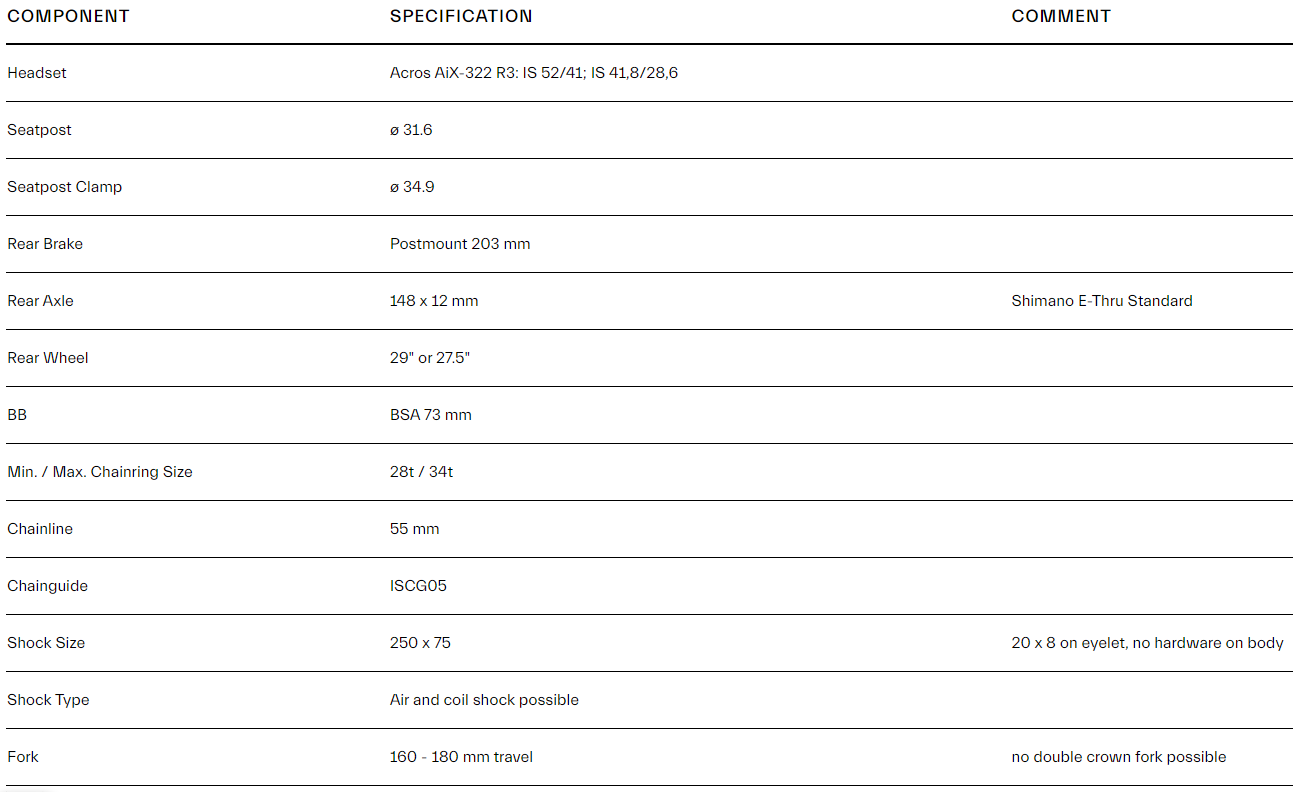This screenshot has height=792, width=1293.
Task: Click the 148 x 12 mm rear axle value
Action: [x=434, y=301]
